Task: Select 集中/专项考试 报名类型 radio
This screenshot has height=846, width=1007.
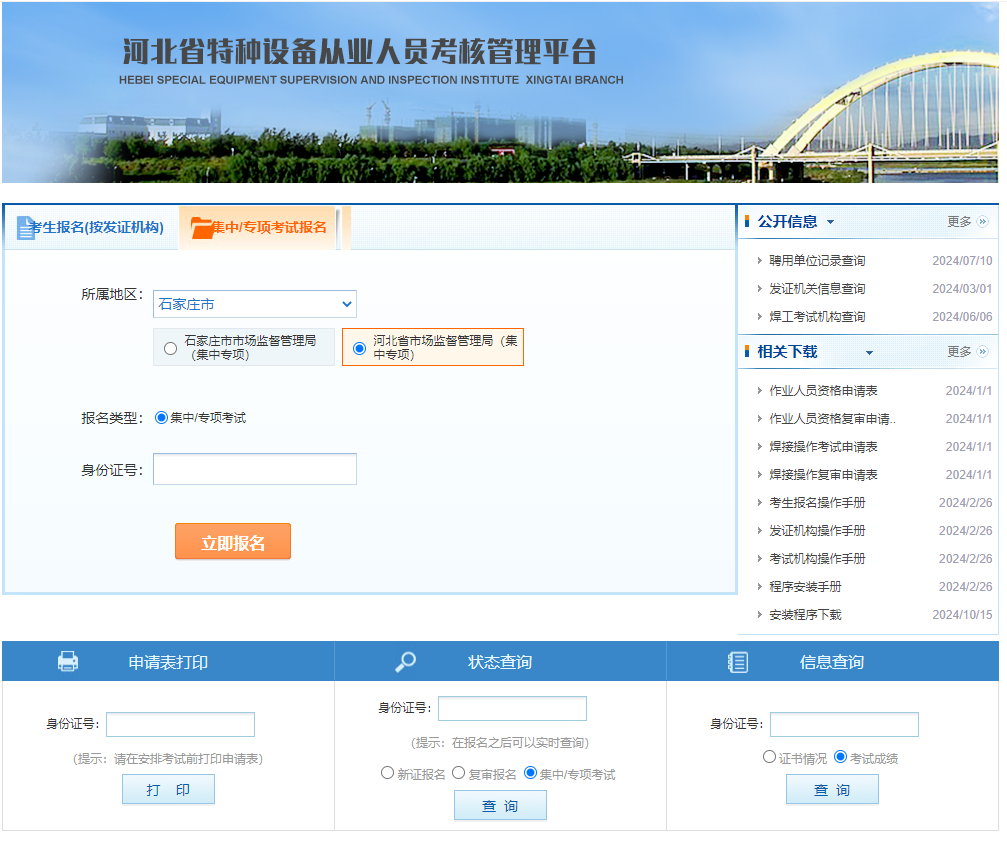Action: click(x=161, y=418)
